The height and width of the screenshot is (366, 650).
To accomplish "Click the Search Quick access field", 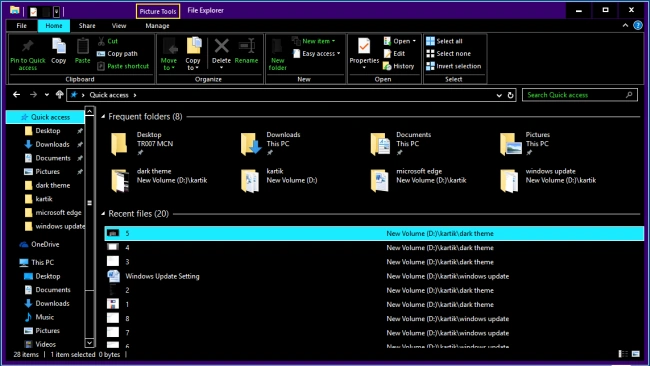I will [580, 95].
